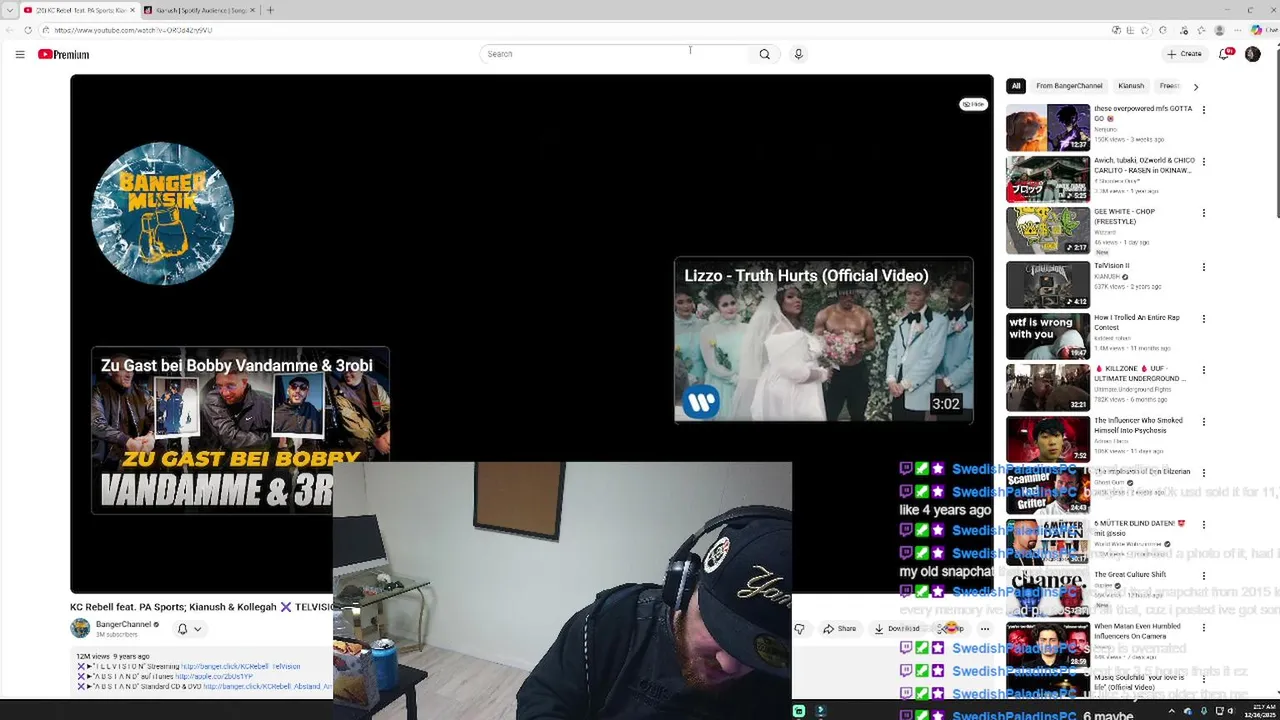This screenshot has height=720, width=1280.
Task: Select the Kianush filter chip
Action: click(x=1131, y=86)
